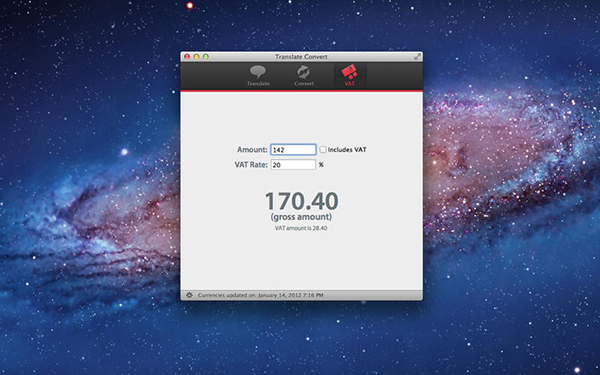Minimize the window with the yellow button

pos(196,57)
